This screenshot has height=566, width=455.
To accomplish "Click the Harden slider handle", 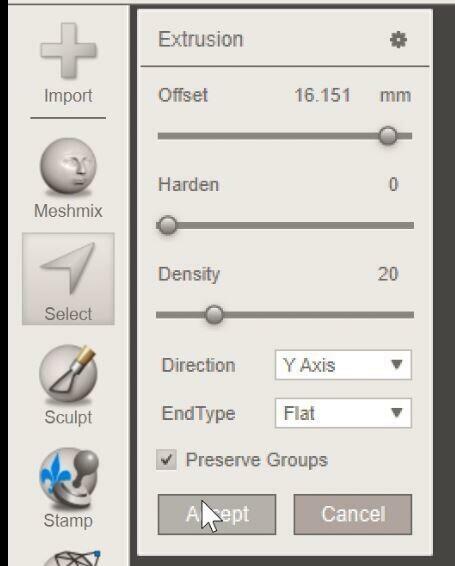I will coord(167,226).
